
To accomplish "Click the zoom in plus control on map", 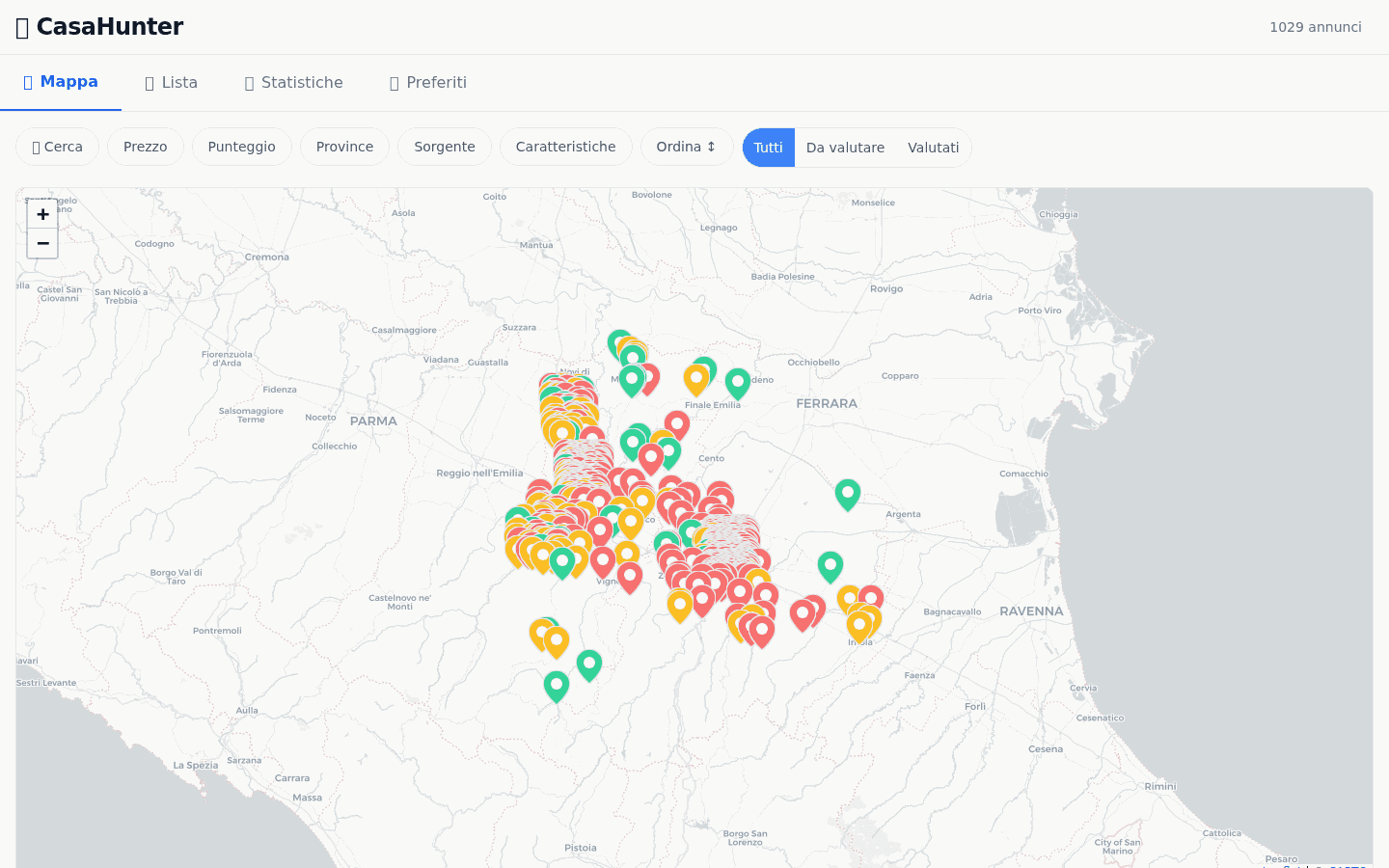I will [42, 214].
